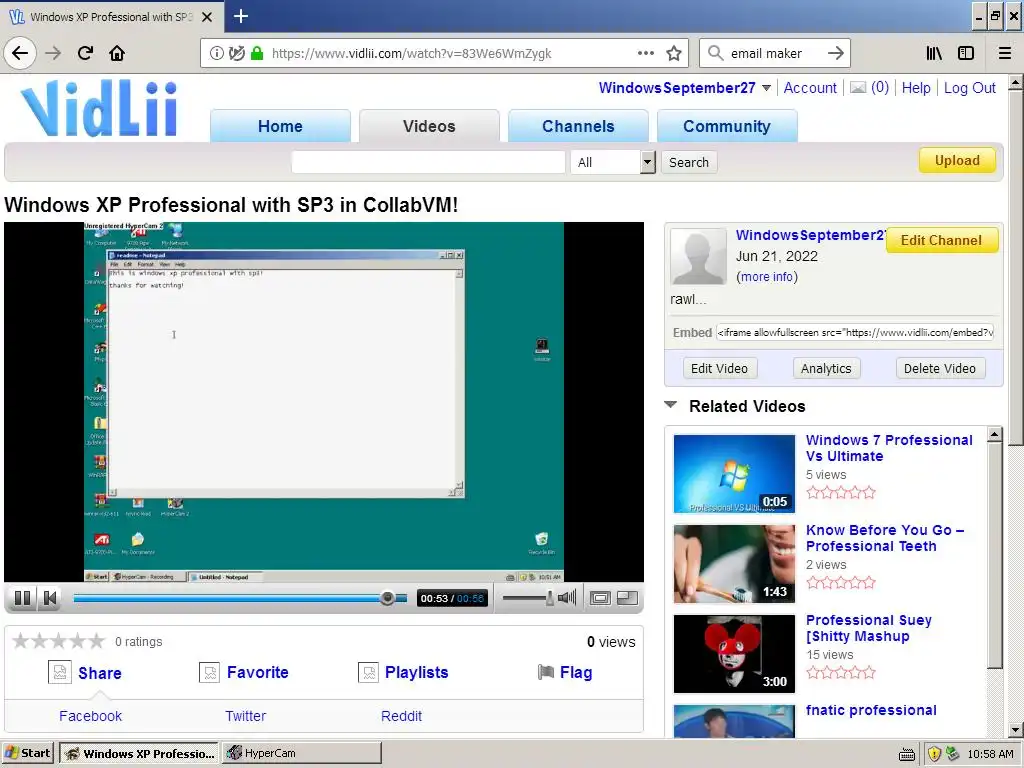
Task: Click the volume slider in video player
Action: [528, 598]
